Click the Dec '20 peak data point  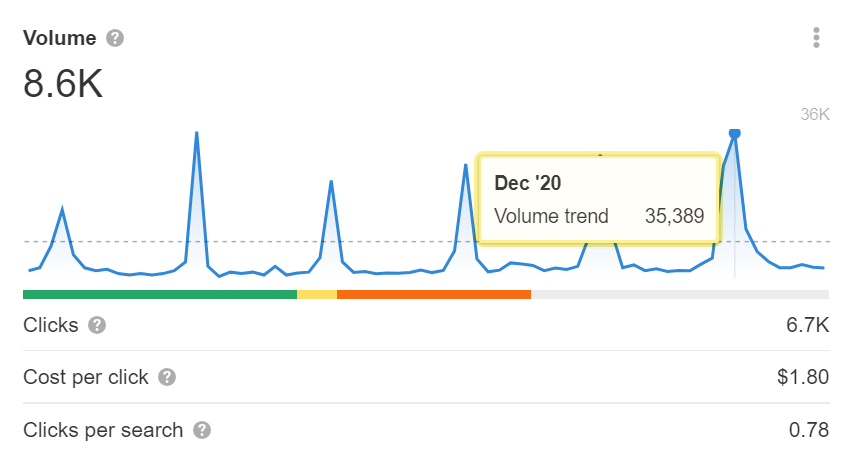click(x=735, y=133)
